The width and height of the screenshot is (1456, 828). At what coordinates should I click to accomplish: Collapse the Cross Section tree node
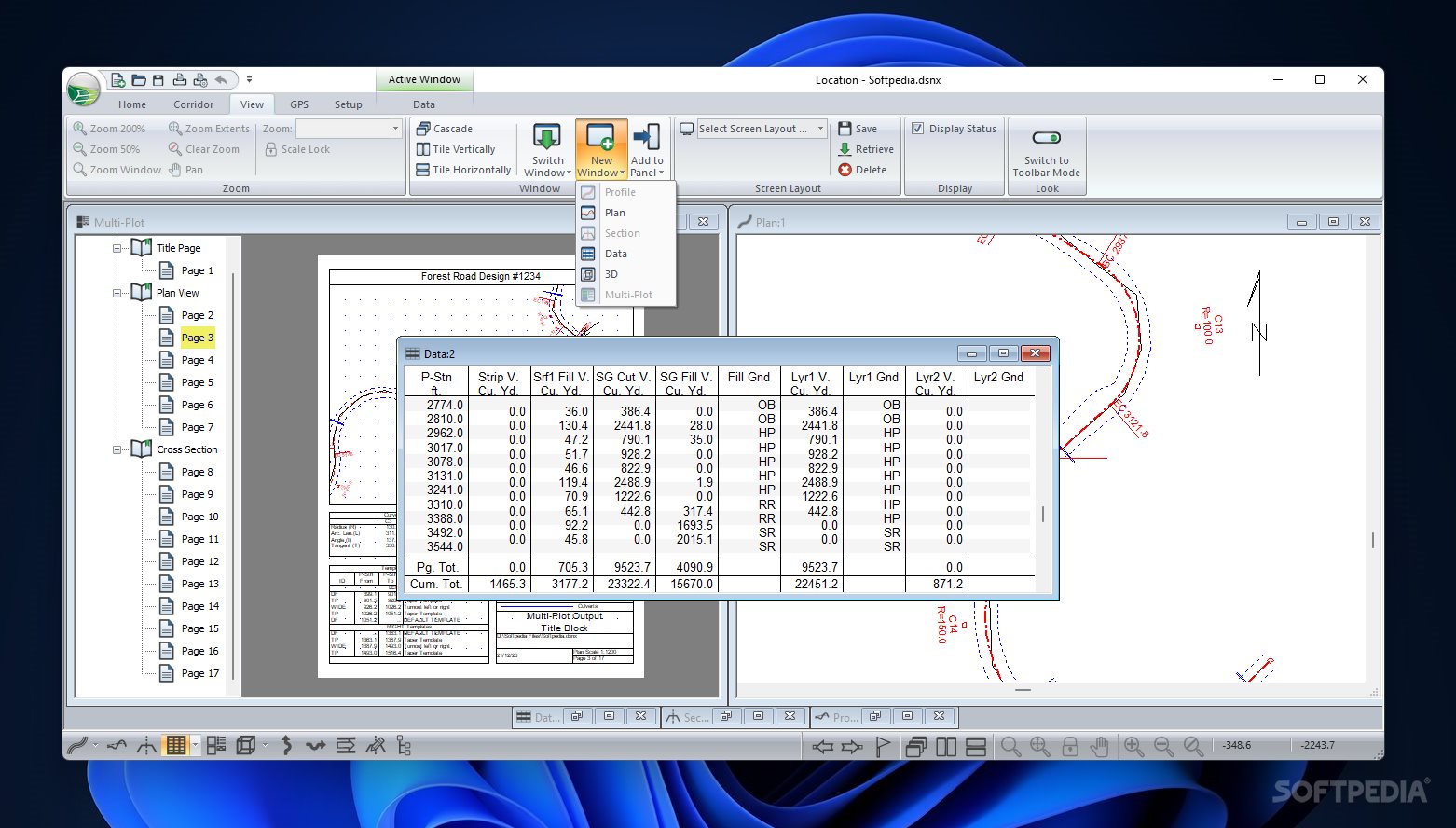coord(117,449)
